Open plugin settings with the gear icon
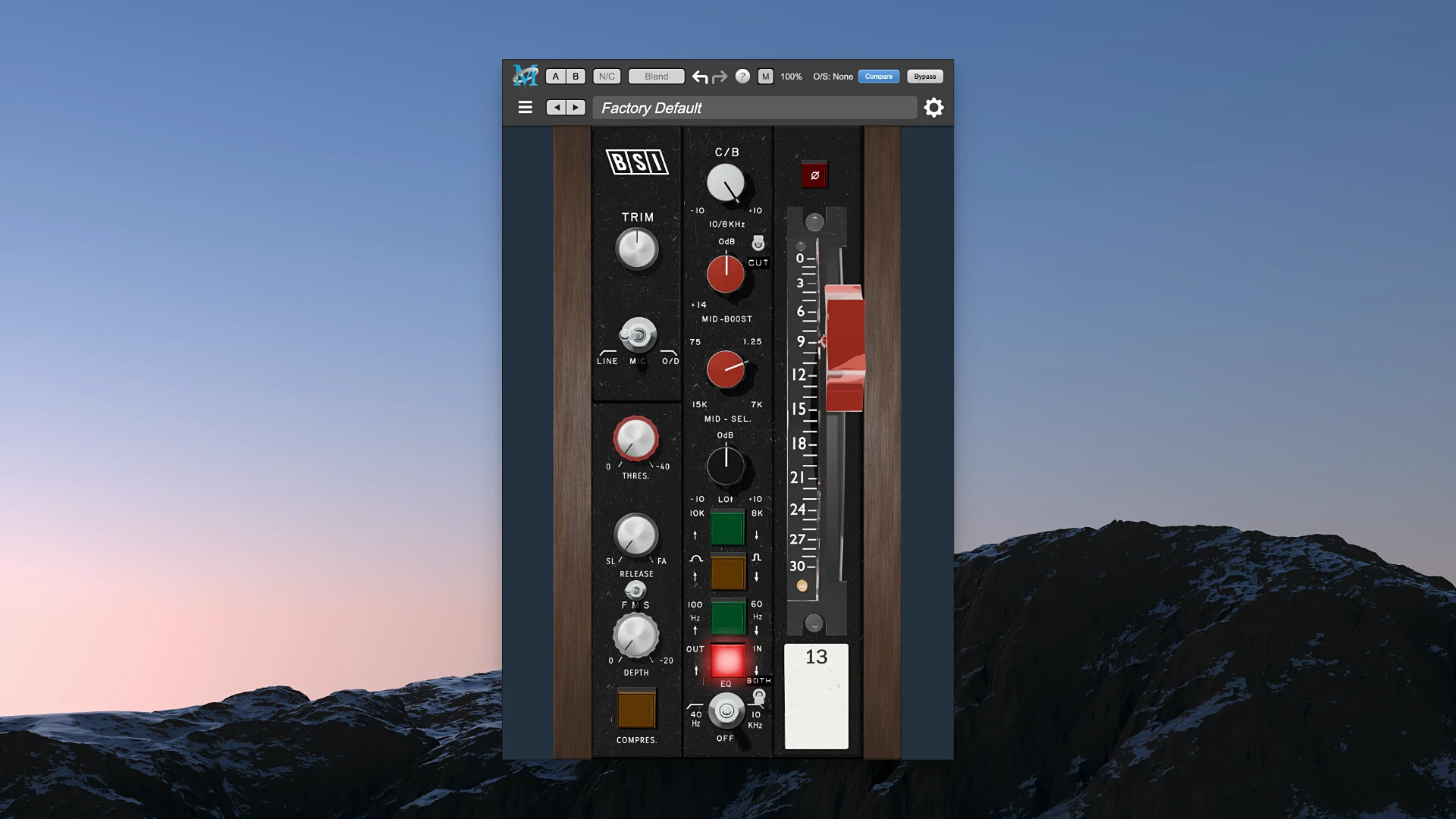This screenshot has width=1456, height=819. pos(934,107)
